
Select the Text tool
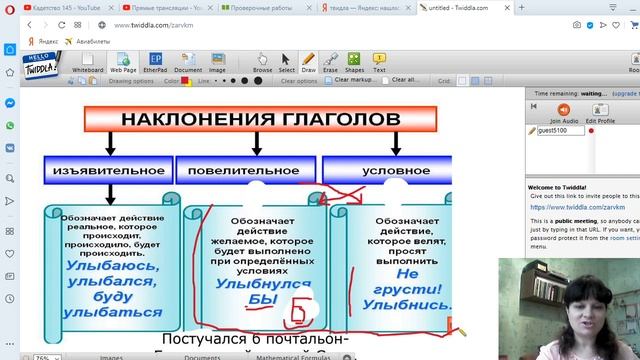(379, 62)
